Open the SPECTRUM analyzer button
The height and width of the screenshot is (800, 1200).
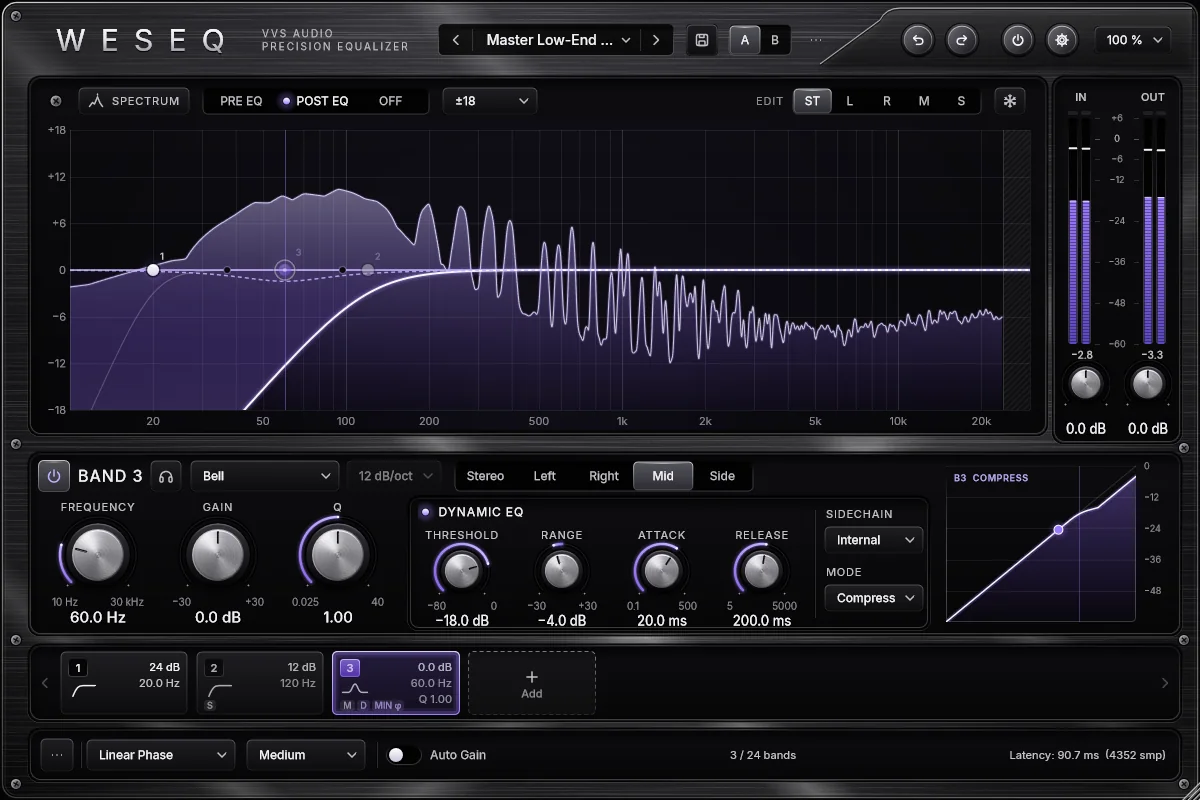click(x=135, y=101)
